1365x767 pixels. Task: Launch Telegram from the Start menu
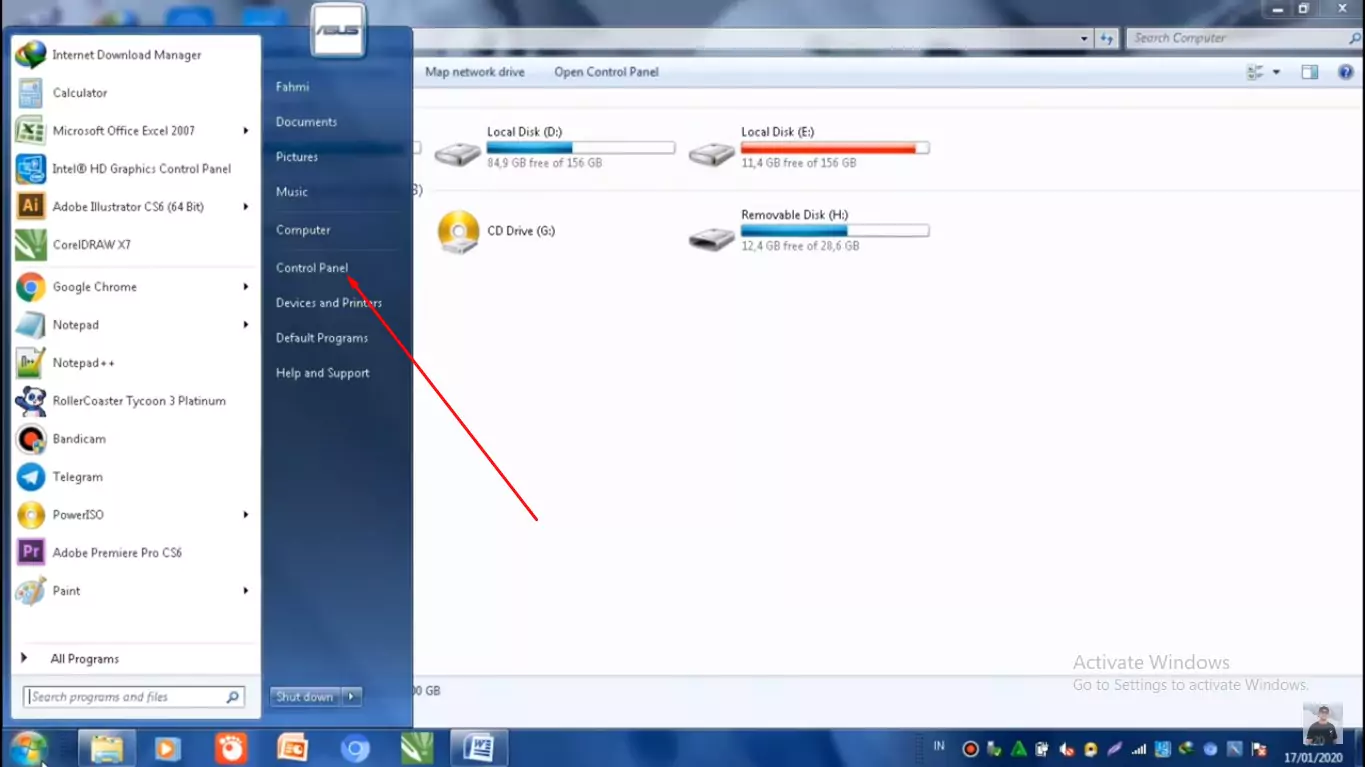tap(77, 477)
